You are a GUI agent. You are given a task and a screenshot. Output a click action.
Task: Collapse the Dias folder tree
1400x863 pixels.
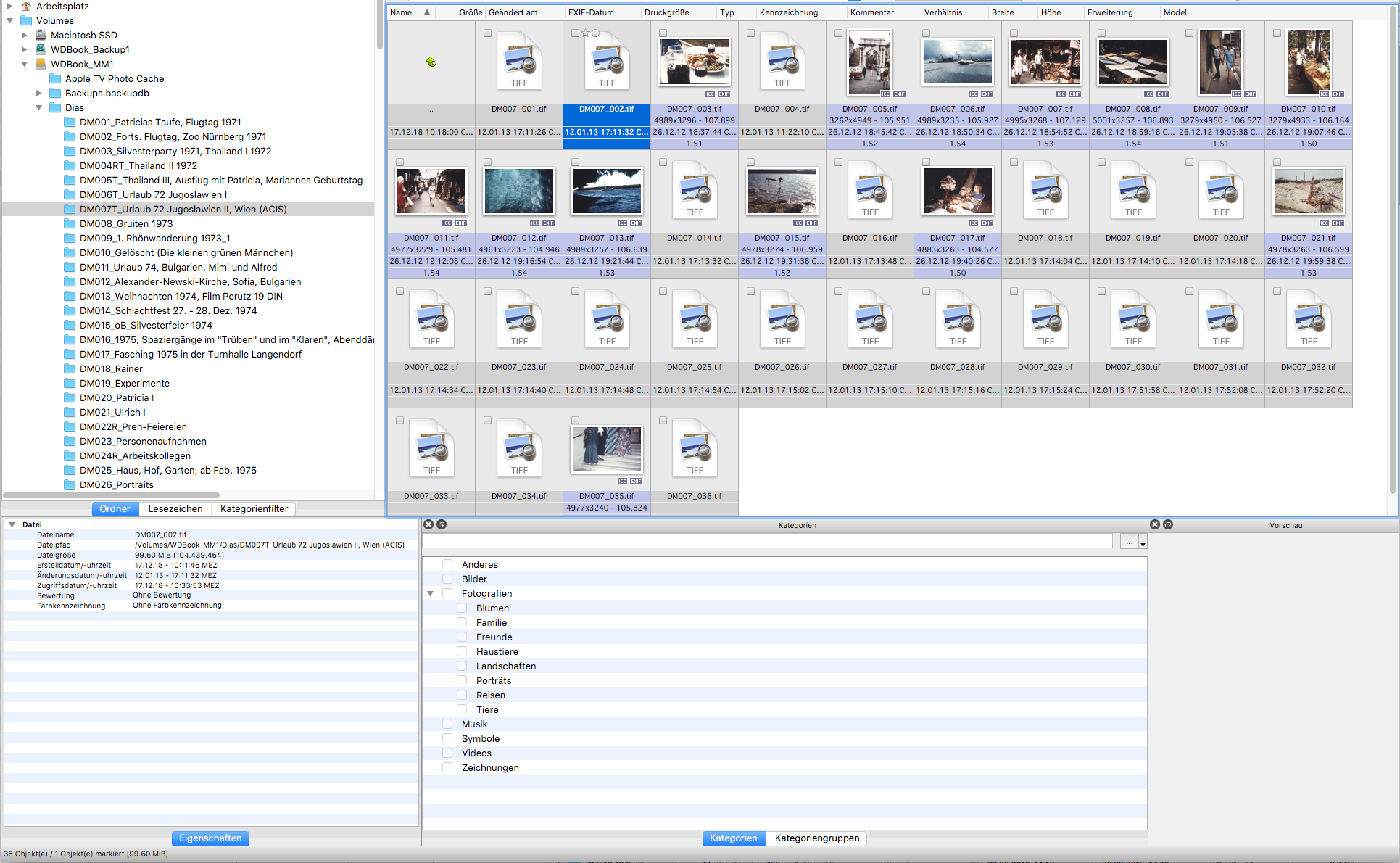[39, 107]
